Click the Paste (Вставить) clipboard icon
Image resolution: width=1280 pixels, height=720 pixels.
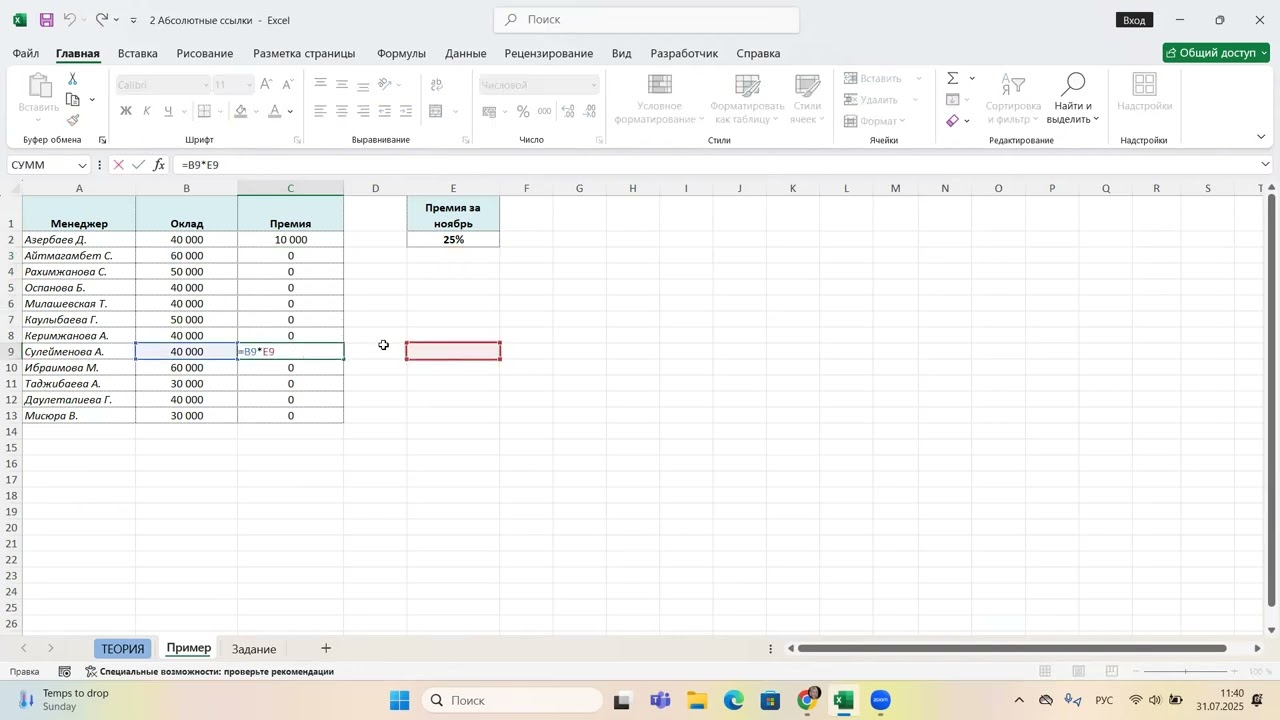click(39, 86)
